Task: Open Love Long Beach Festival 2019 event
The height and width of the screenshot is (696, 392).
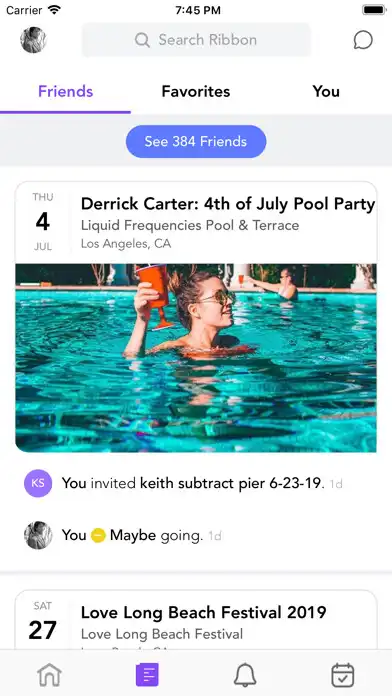Action: (x=203, y=613)
